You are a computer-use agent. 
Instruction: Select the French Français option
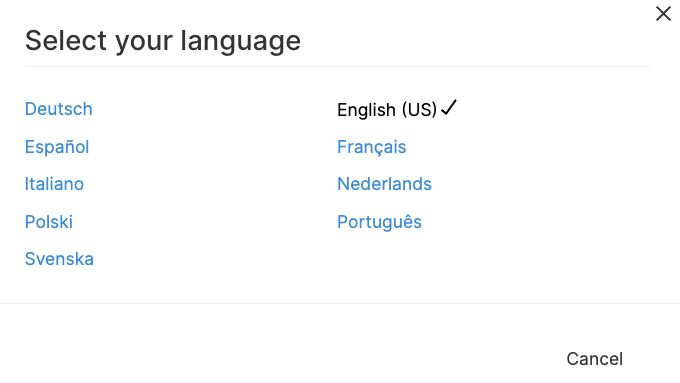372,147
